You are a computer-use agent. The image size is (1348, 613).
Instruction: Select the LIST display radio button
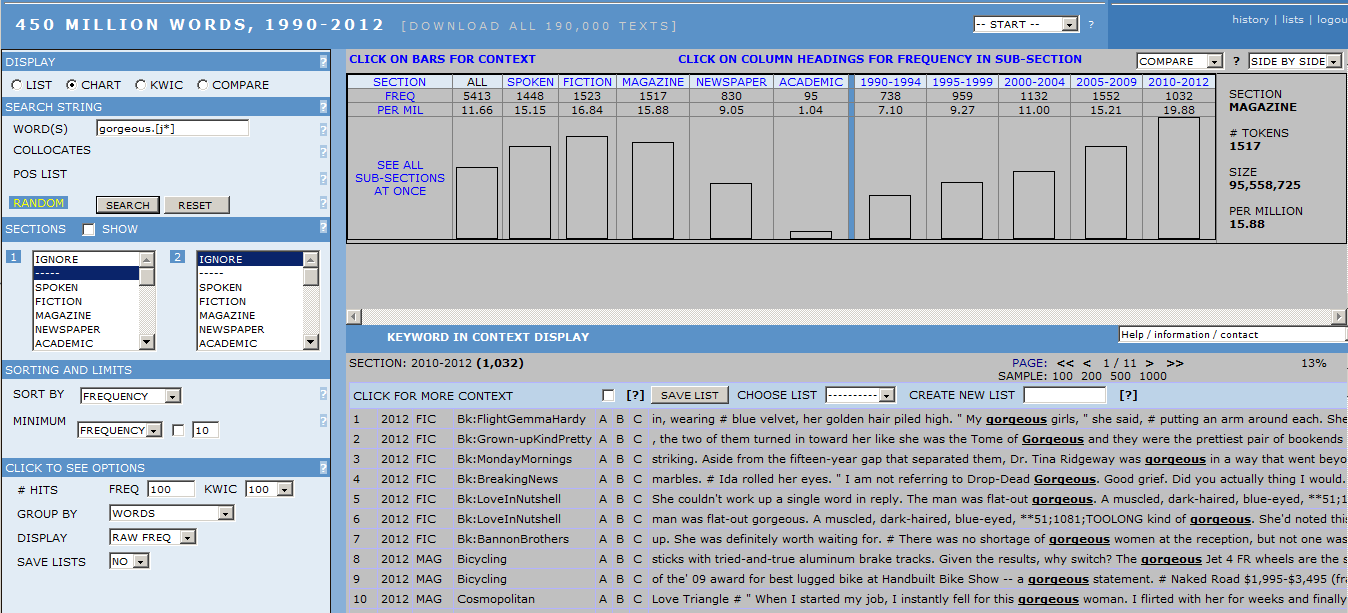[x=17, y=85]
